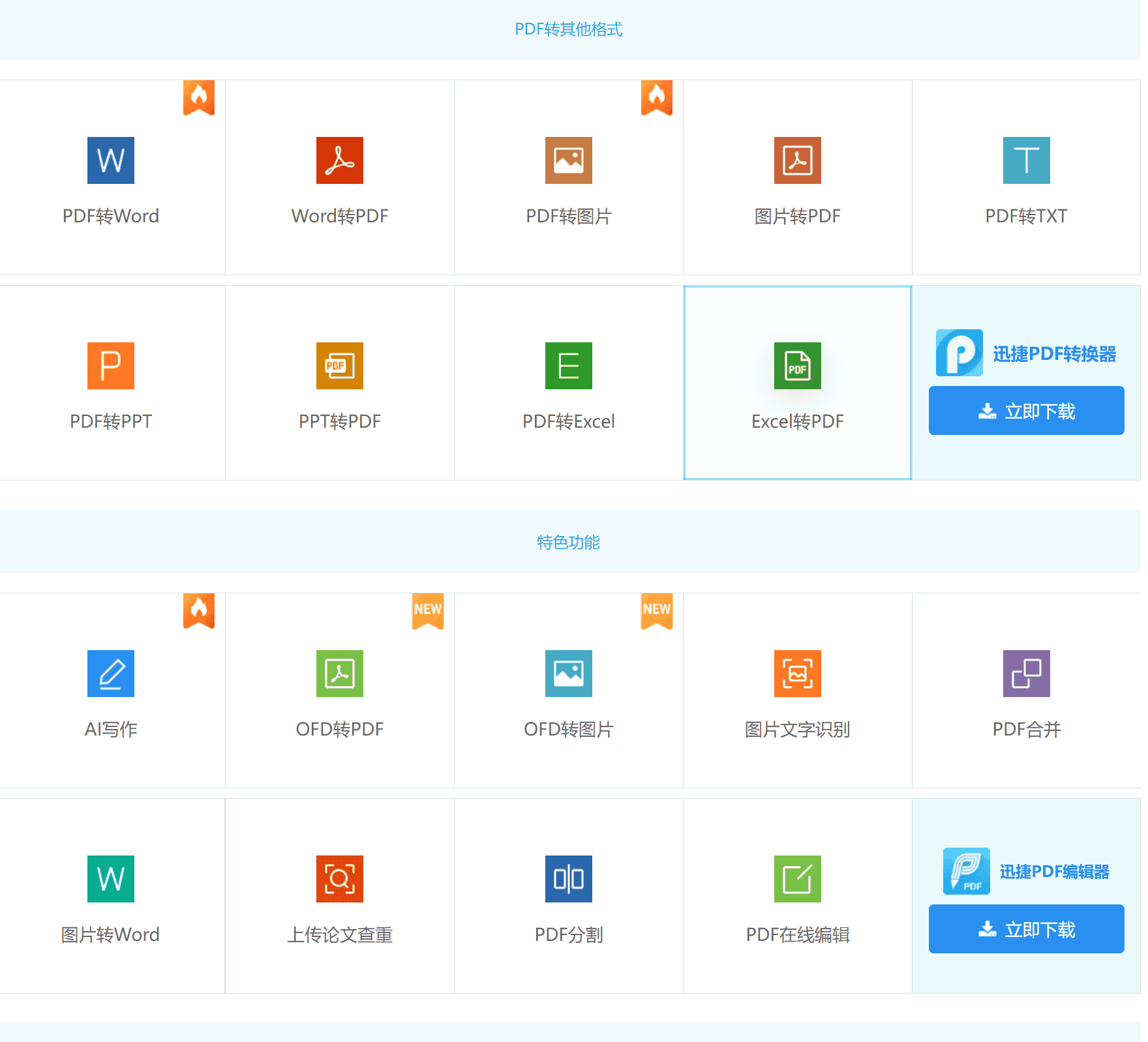Click the 图片转PDF label
This screenshot has width=1148, height=1042.
(798, 216)
